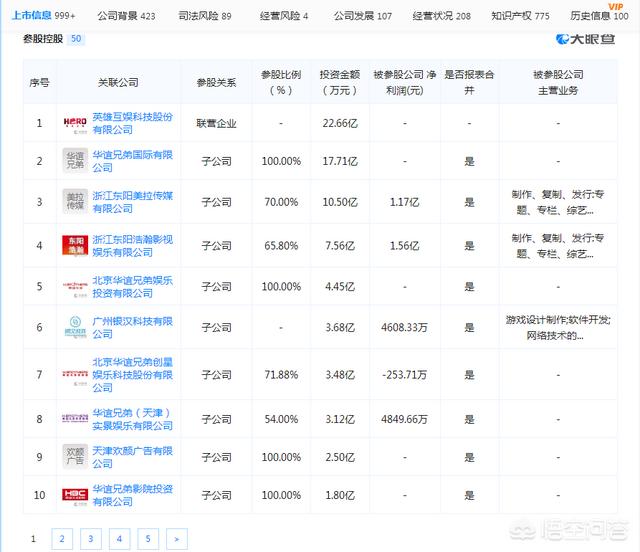640x552 pixels.
Task: Open 华谊兄弟影院投资有限公司 link
Action: point(133,495)
